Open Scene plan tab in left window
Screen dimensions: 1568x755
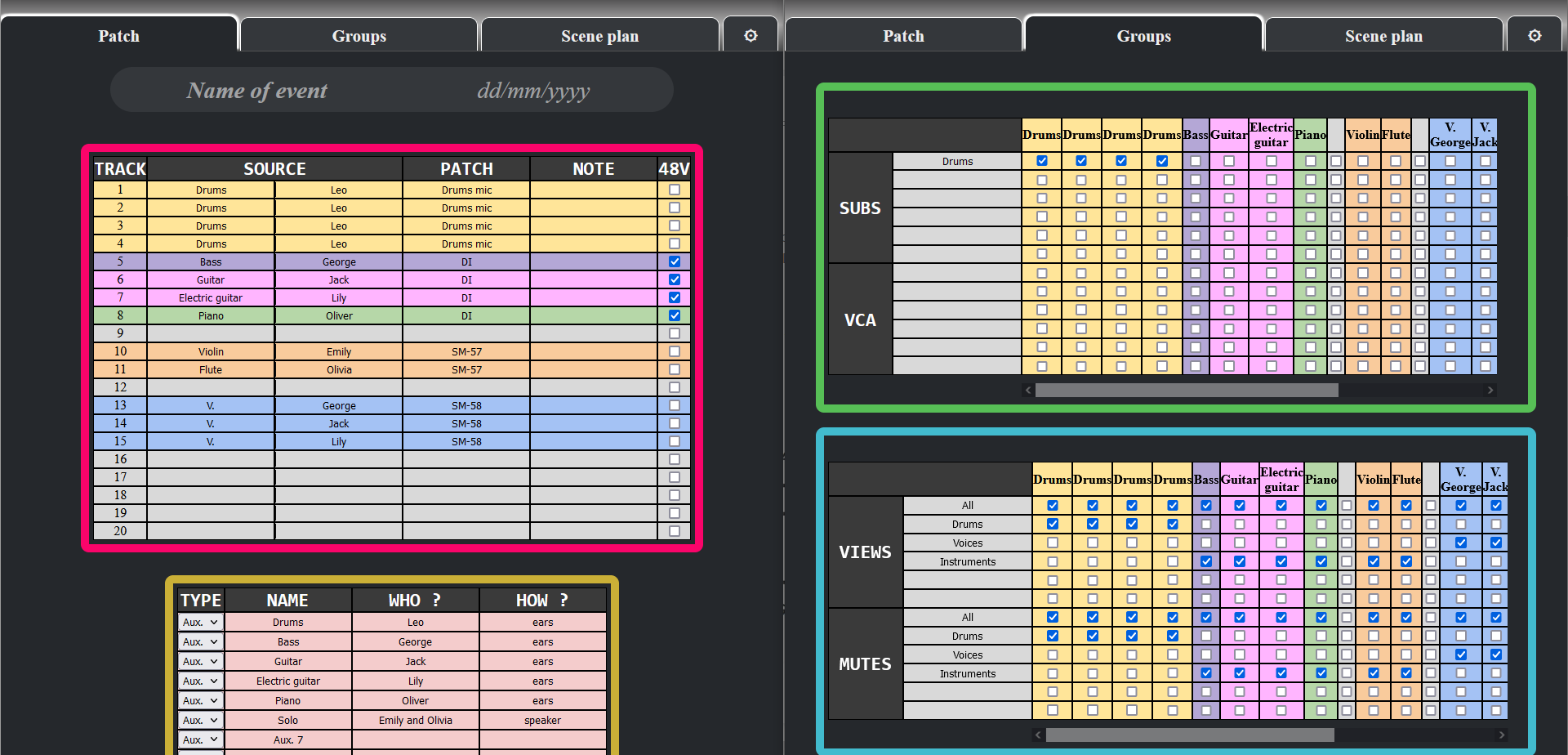point(600,36)
